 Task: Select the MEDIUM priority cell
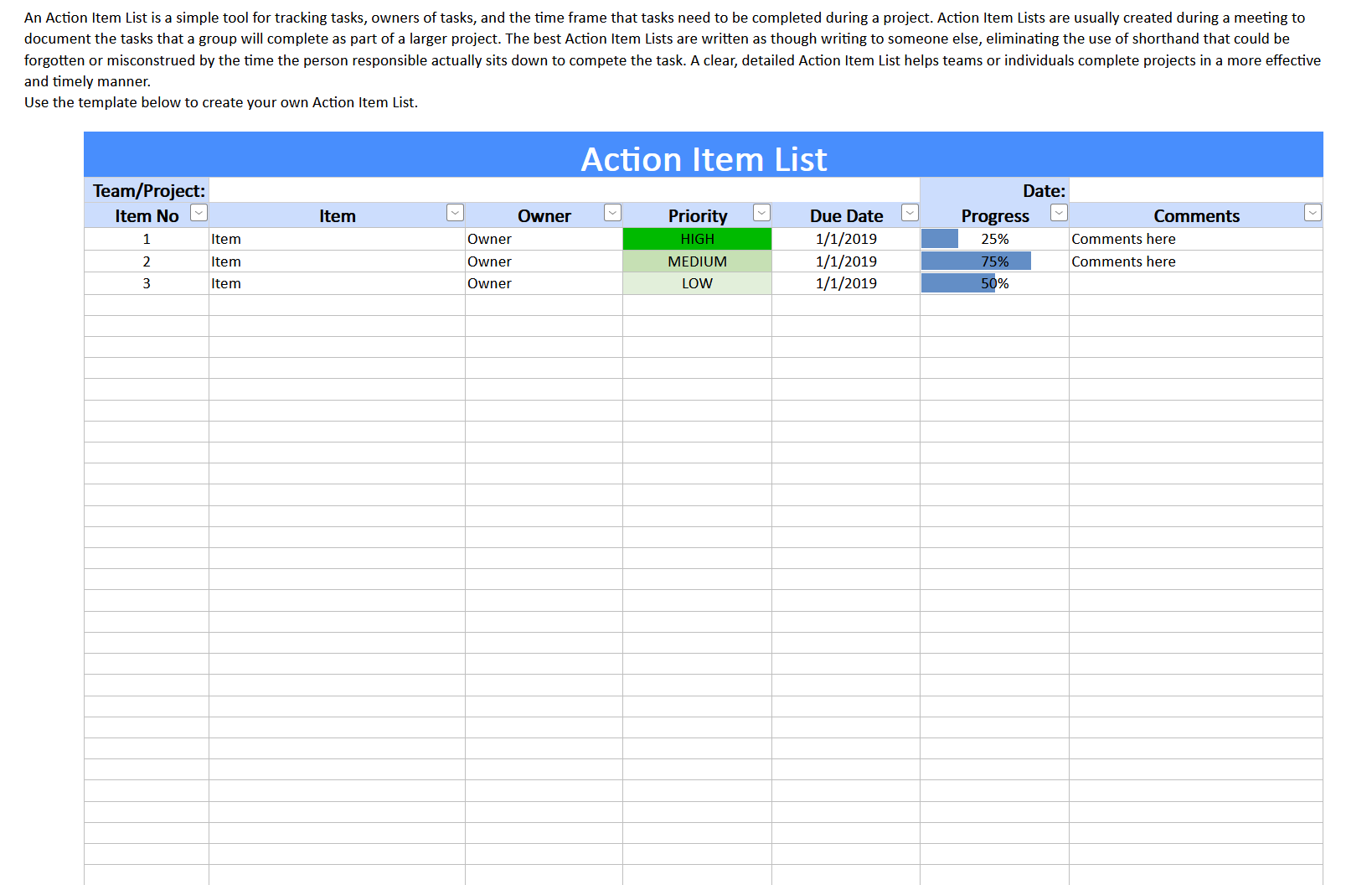(697, 261)
